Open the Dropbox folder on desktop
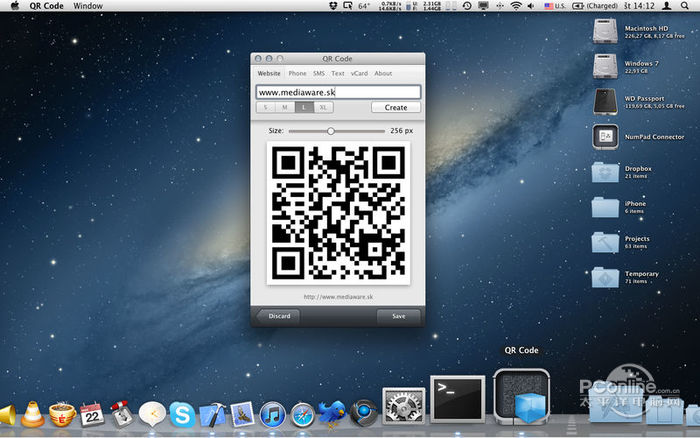700x438 pixels. 606,171
